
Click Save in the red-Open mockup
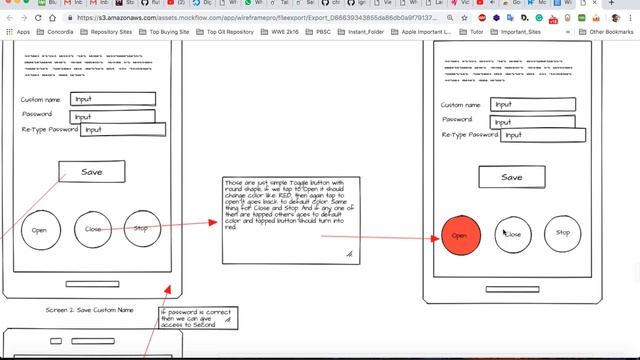(512, 177)
